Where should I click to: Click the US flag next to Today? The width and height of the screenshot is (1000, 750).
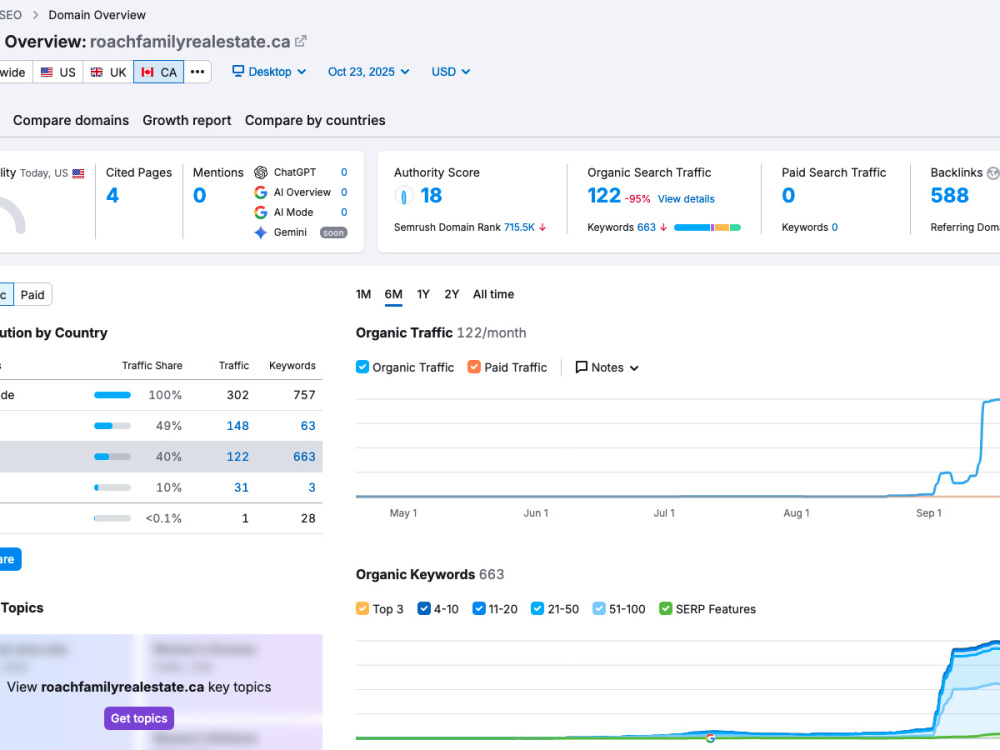coord(78,173)
